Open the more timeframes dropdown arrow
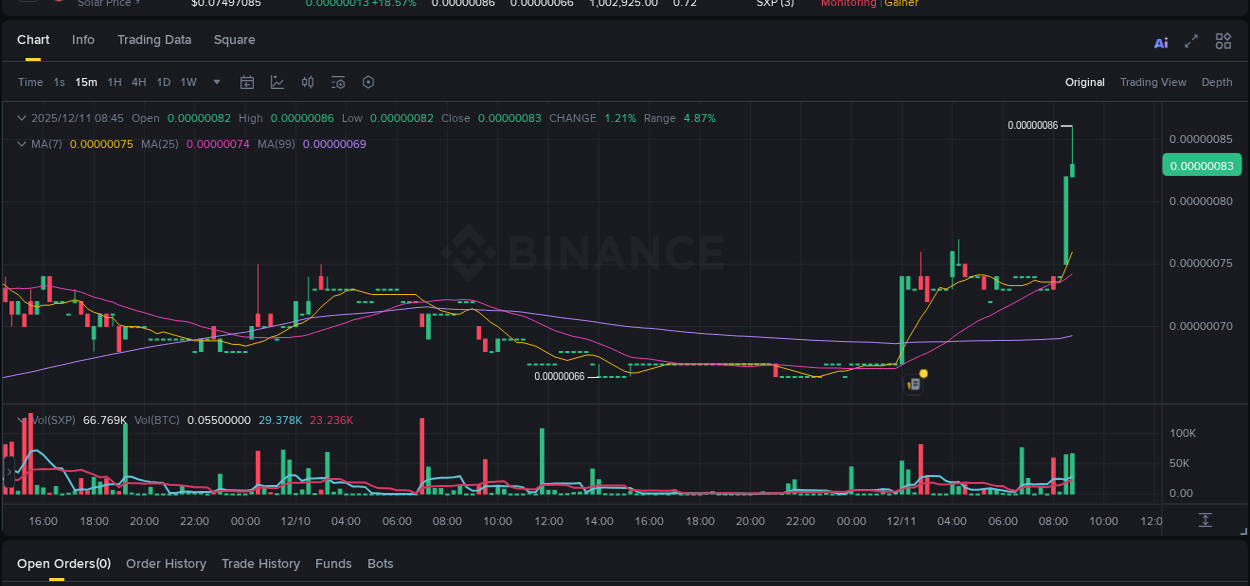Image resolution: width=1250 pixels, height=586 pixels. pyautogui.click(x=216, y=82)
